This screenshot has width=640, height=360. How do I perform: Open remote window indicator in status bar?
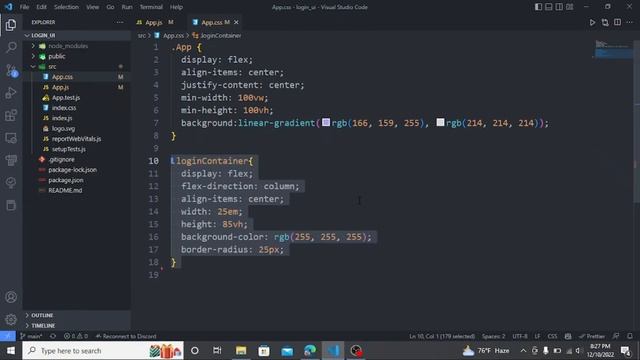tap(8, 336)
